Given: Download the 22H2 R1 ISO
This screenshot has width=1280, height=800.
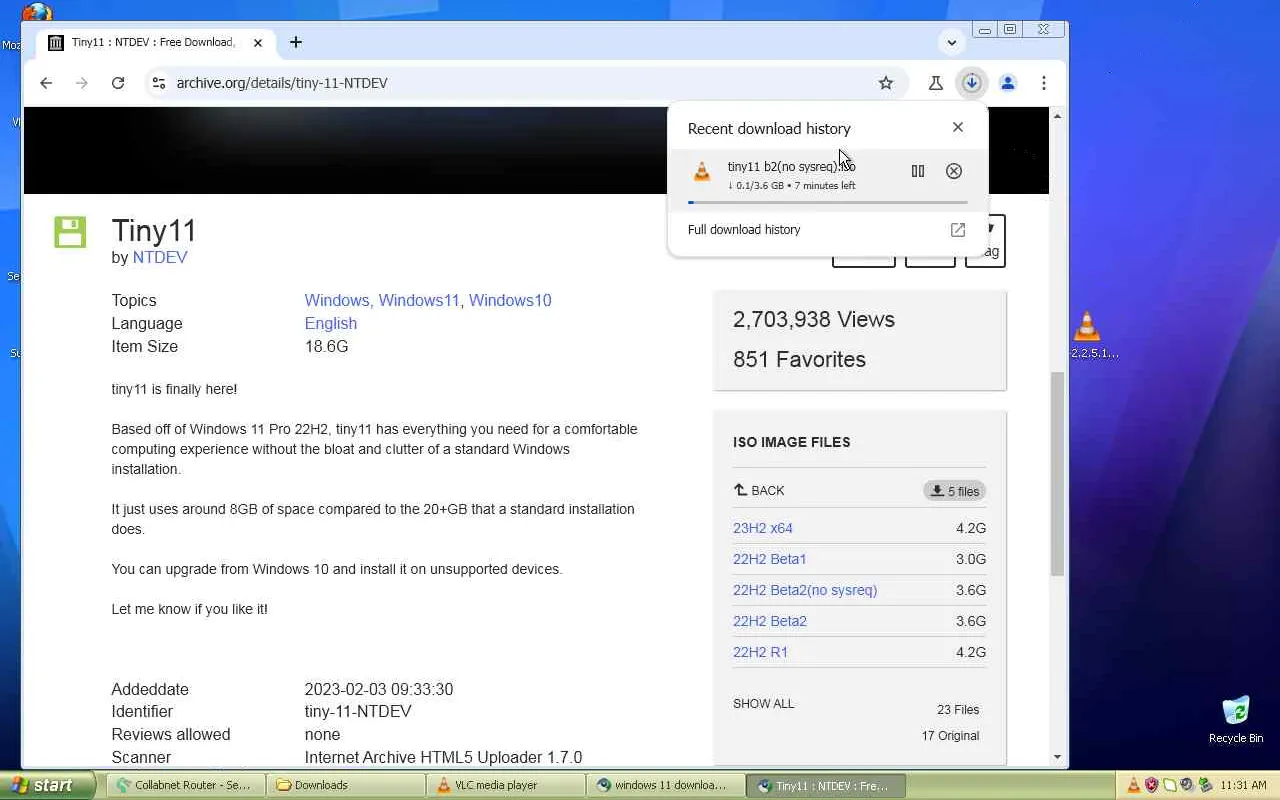Looking at the screenshot, I should click(x=761, y=652).
